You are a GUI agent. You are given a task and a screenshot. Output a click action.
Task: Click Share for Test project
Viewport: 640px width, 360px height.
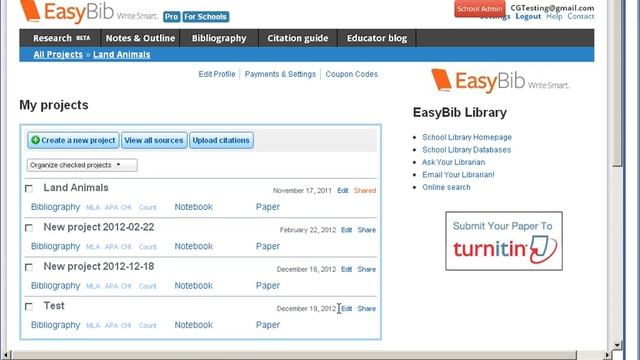point(367,309)
